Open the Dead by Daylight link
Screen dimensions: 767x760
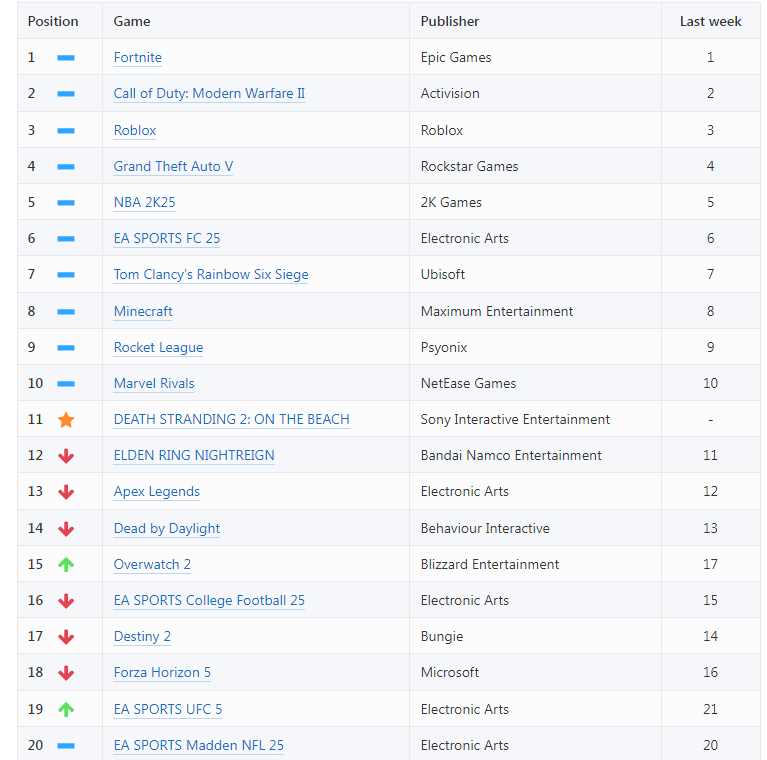pos(167,529)
